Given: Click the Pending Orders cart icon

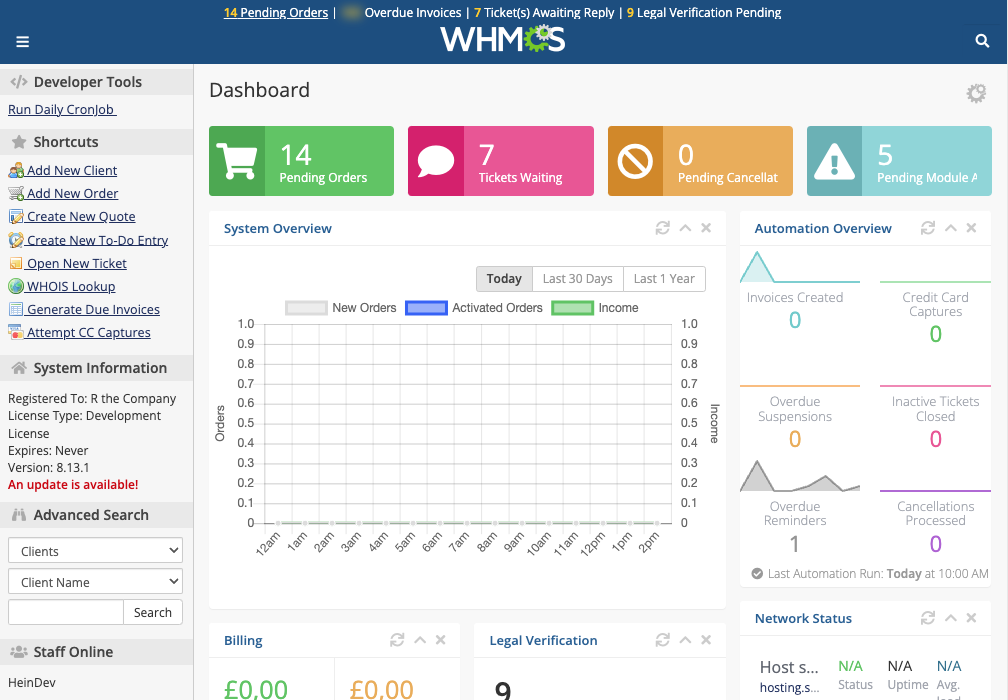Looking at the screenshot, I should tap(237, 161).
